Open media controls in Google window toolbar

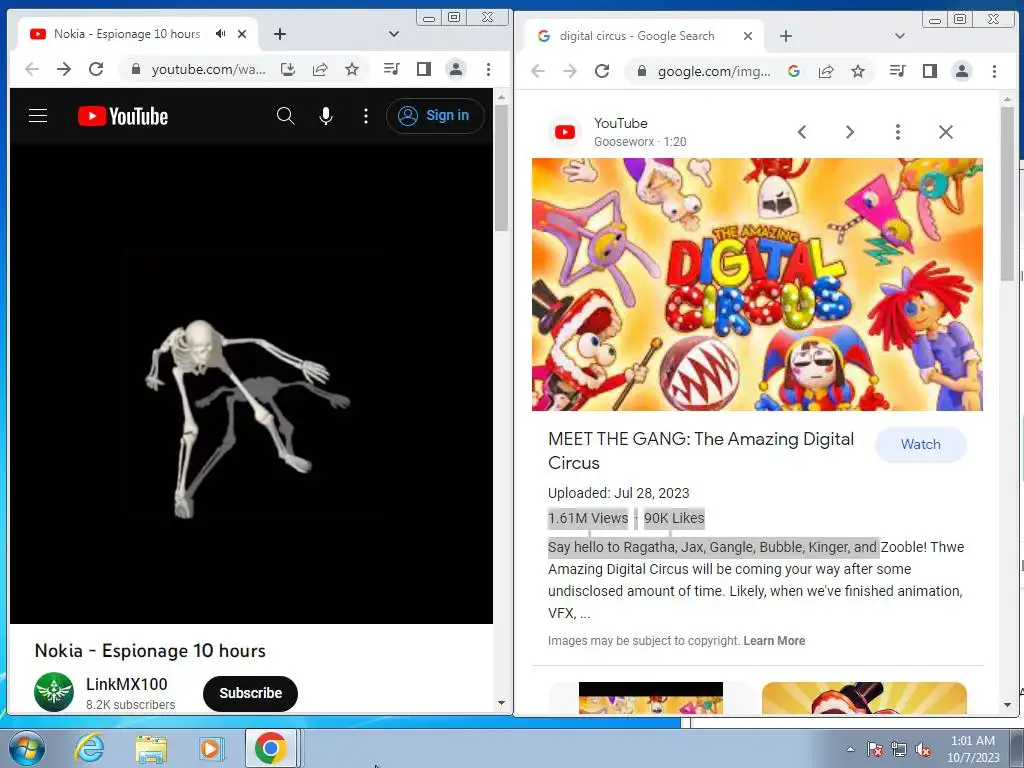point(897,71)
